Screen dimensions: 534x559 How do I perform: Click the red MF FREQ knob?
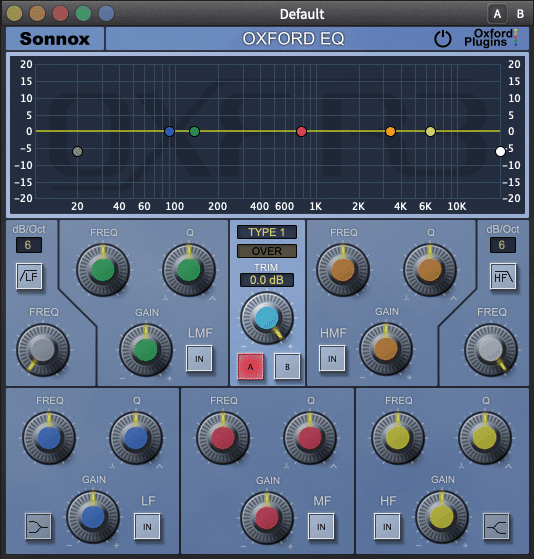pyautogui.click(x=223, y=438)
